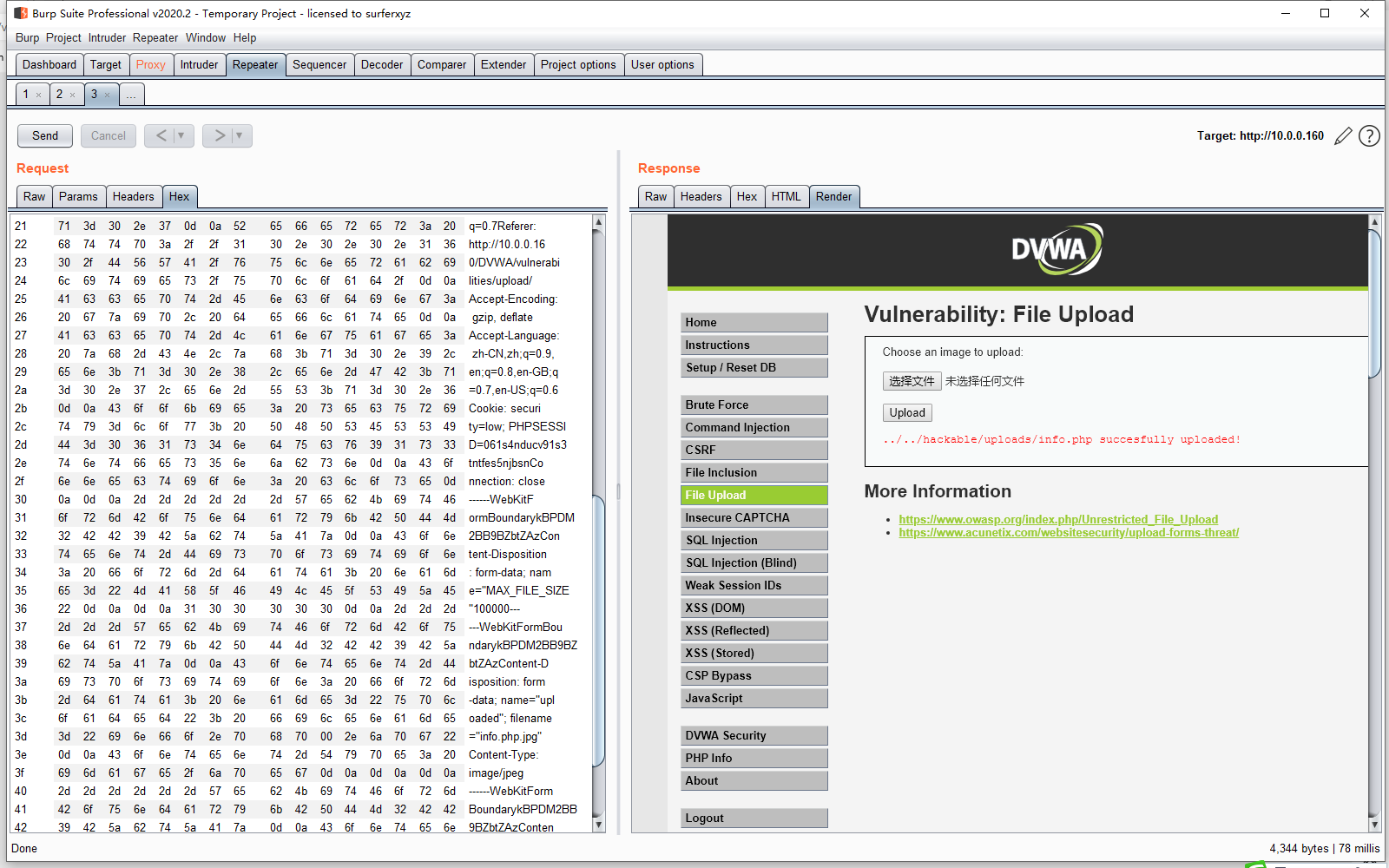Switch to the Target tab
This screenshot has height=868, width=1389.
[x=106, y=65]
